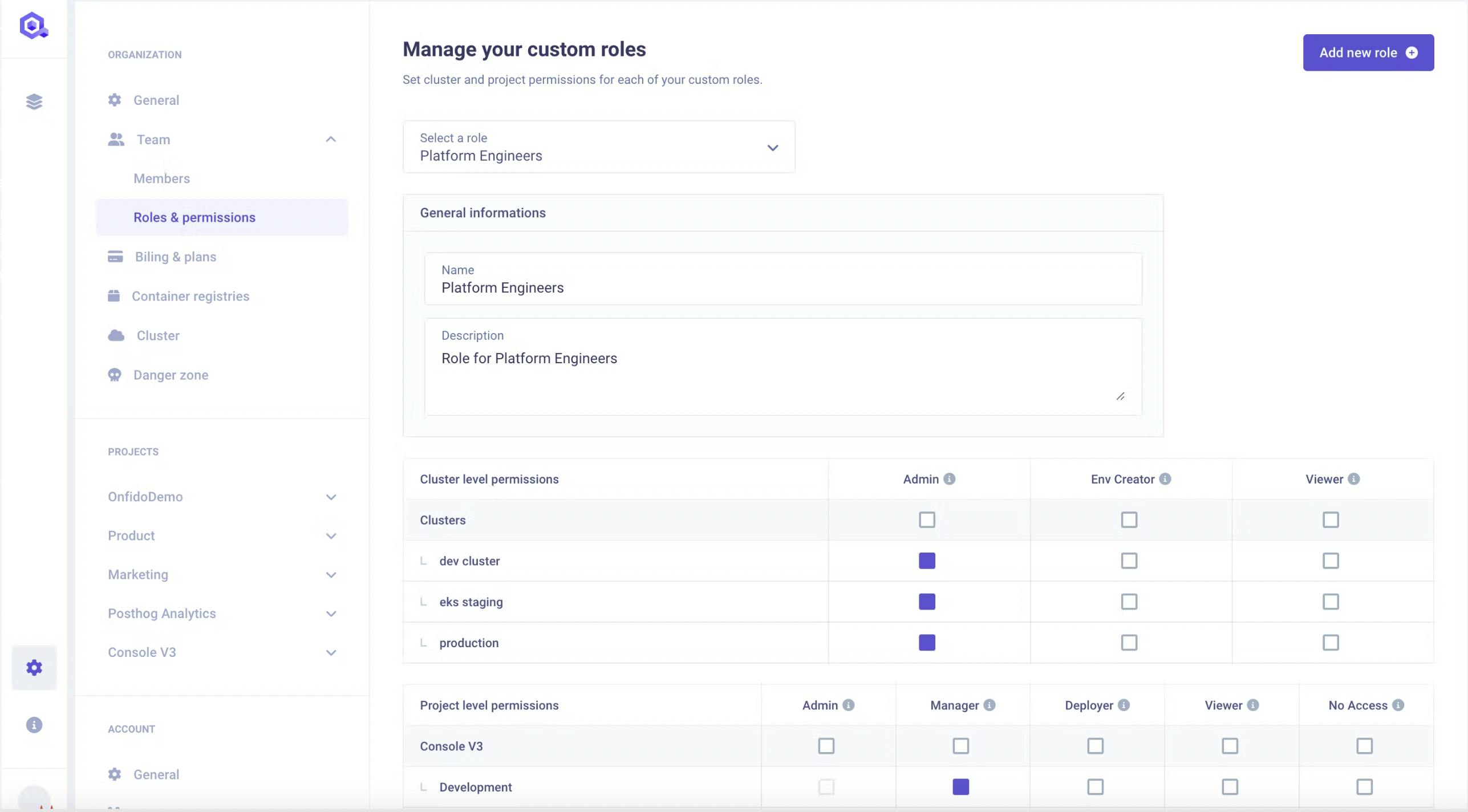1468x812 pixels.
Task: Toggle Manager permission for Development project
Action: [x=960, y=787]
